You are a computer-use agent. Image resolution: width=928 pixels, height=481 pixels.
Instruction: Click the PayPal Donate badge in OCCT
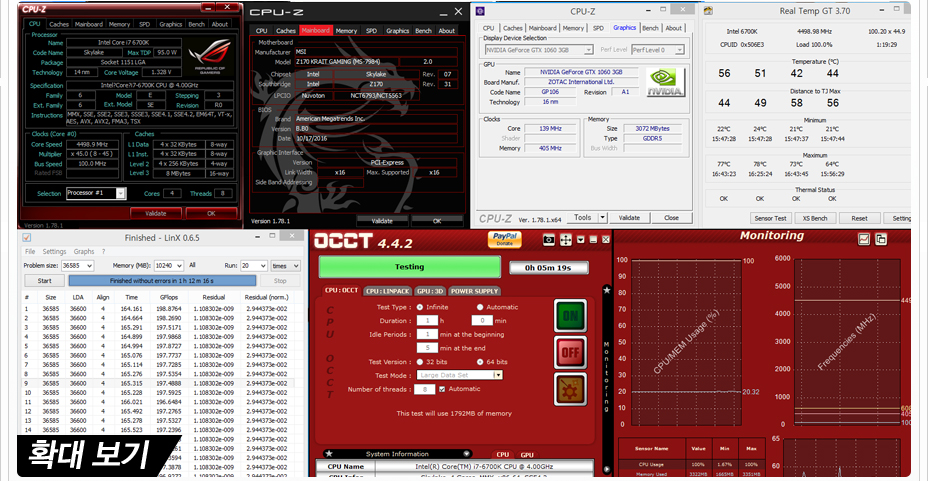point(505,239)
